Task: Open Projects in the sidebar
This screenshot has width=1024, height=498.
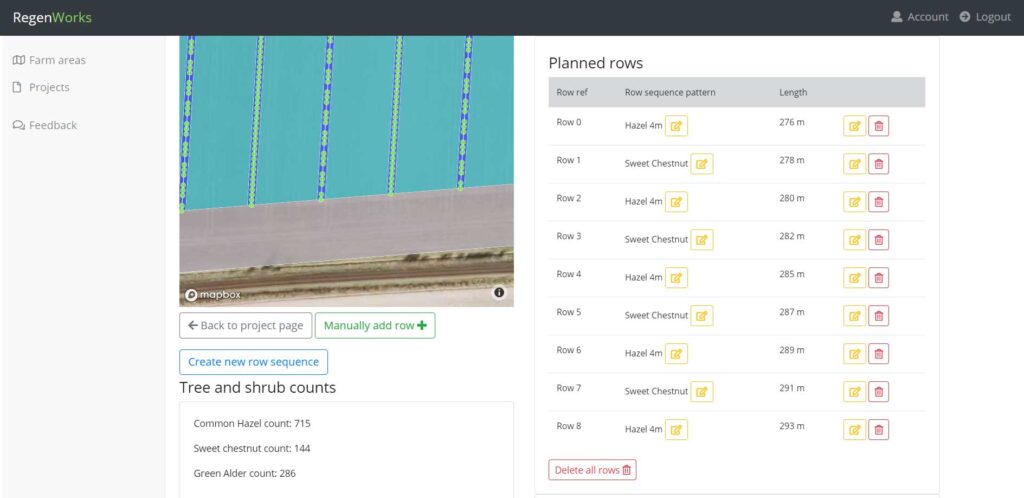Action: coord(41,87)
